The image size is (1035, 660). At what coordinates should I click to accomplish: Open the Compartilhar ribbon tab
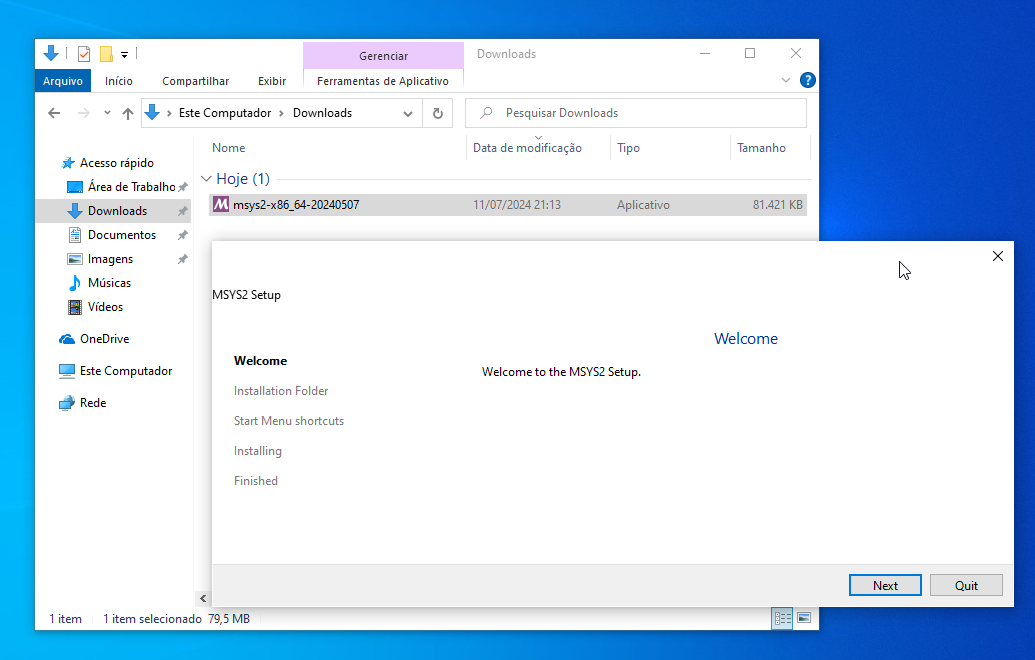(x=195, y=81)
